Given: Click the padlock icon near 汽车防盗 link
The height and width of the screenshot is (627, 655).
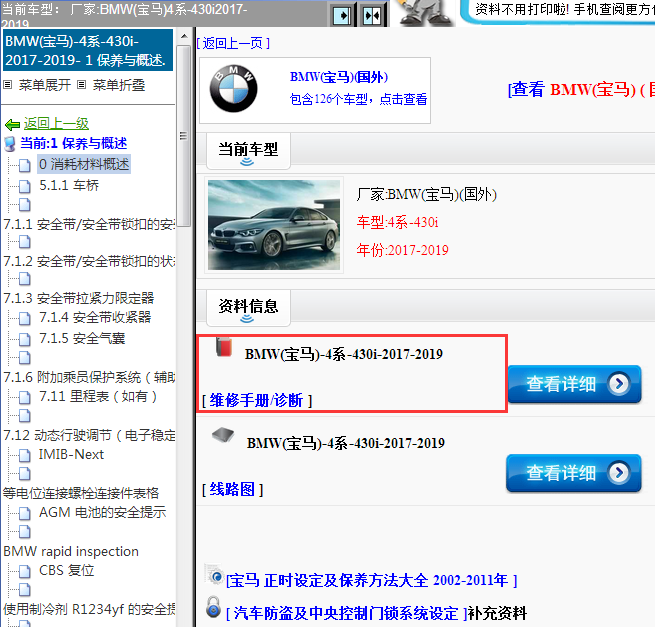Looking at the screenshot, I should 213,607.
